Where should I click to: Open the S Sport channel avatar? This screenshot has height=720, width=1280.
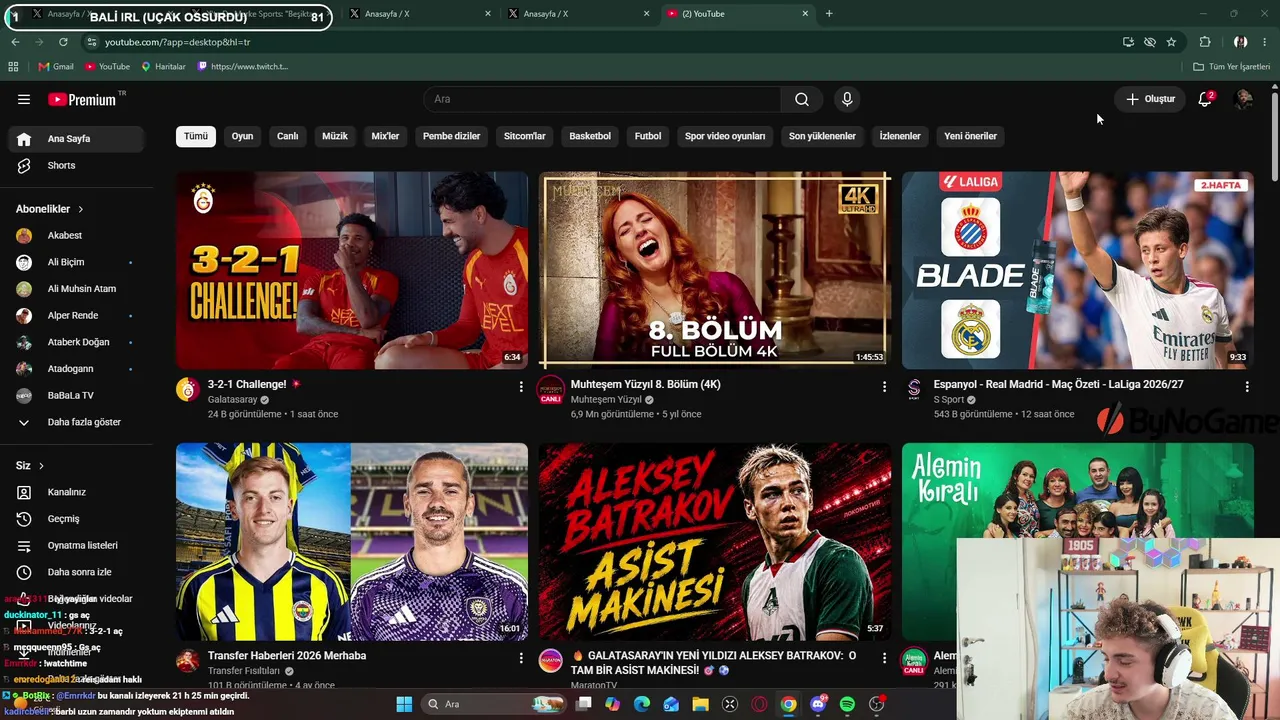pos(914,390)
